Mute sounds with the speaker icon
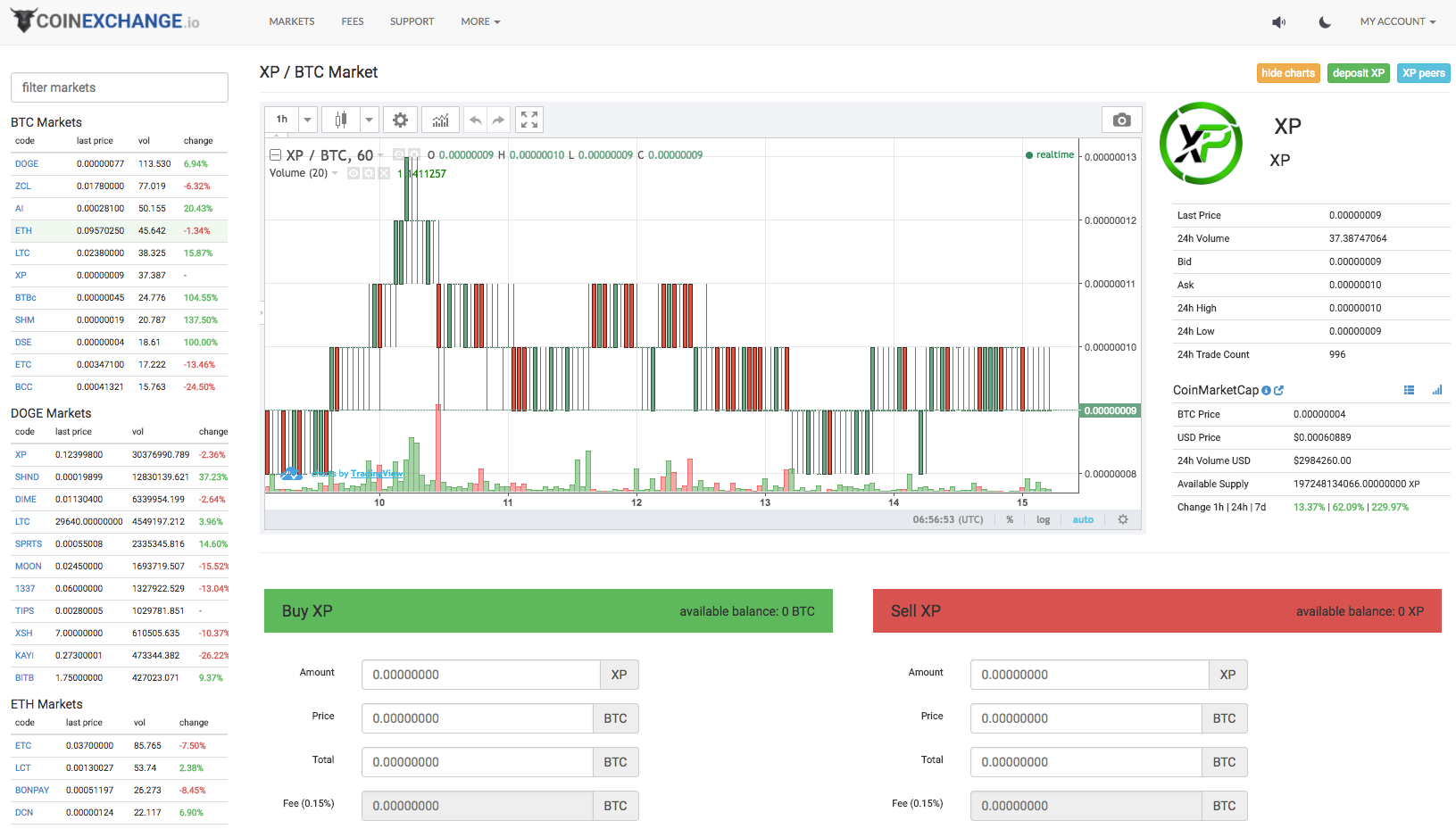Screen dimensions: 1456x829 click(1278, 21)
